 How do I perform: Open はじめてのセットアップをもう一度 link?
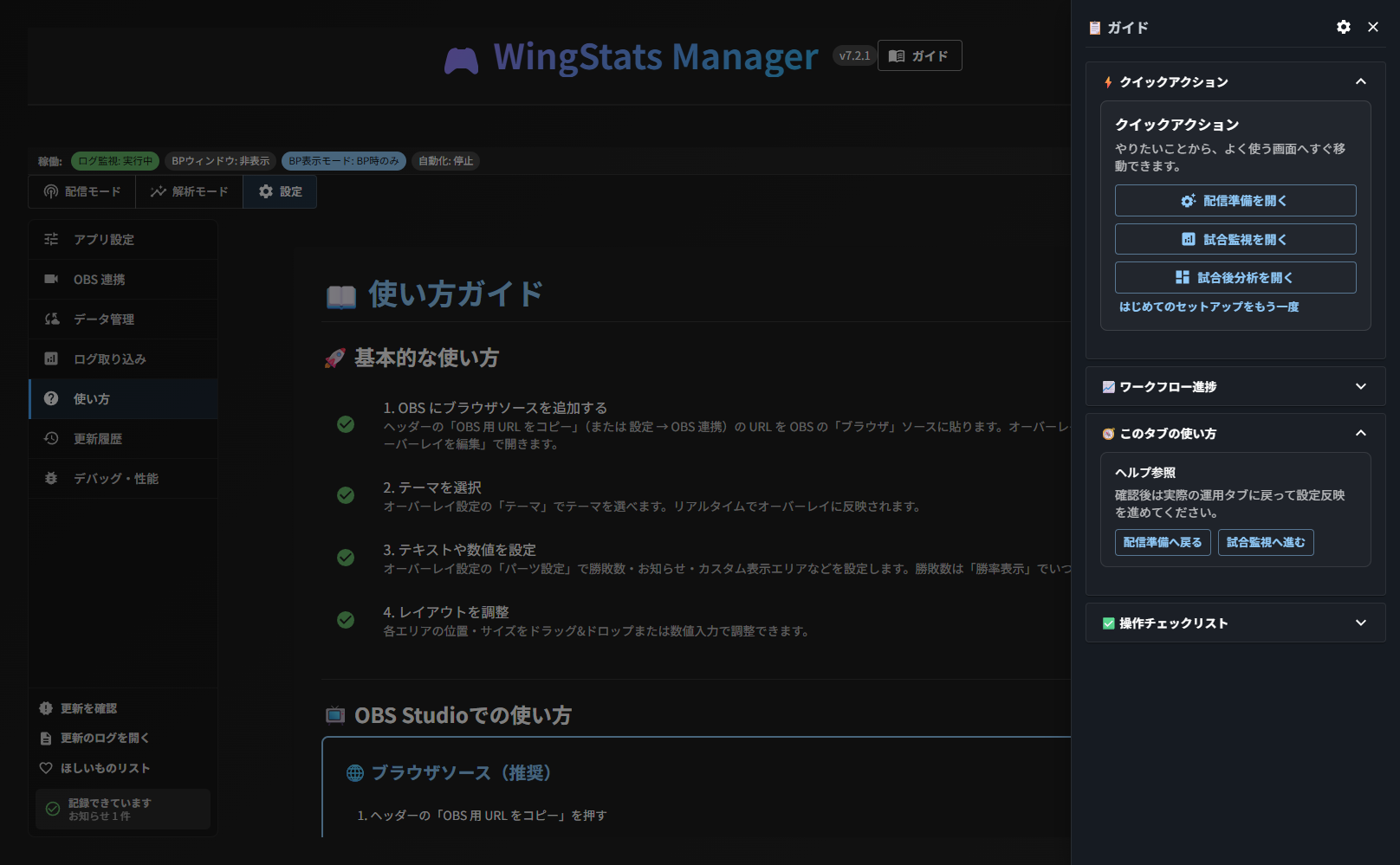[x=1209, y=307]
